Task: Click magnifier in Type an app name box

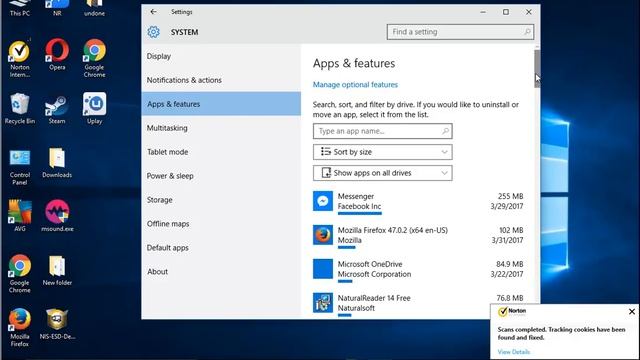Action: coord(445,131)
